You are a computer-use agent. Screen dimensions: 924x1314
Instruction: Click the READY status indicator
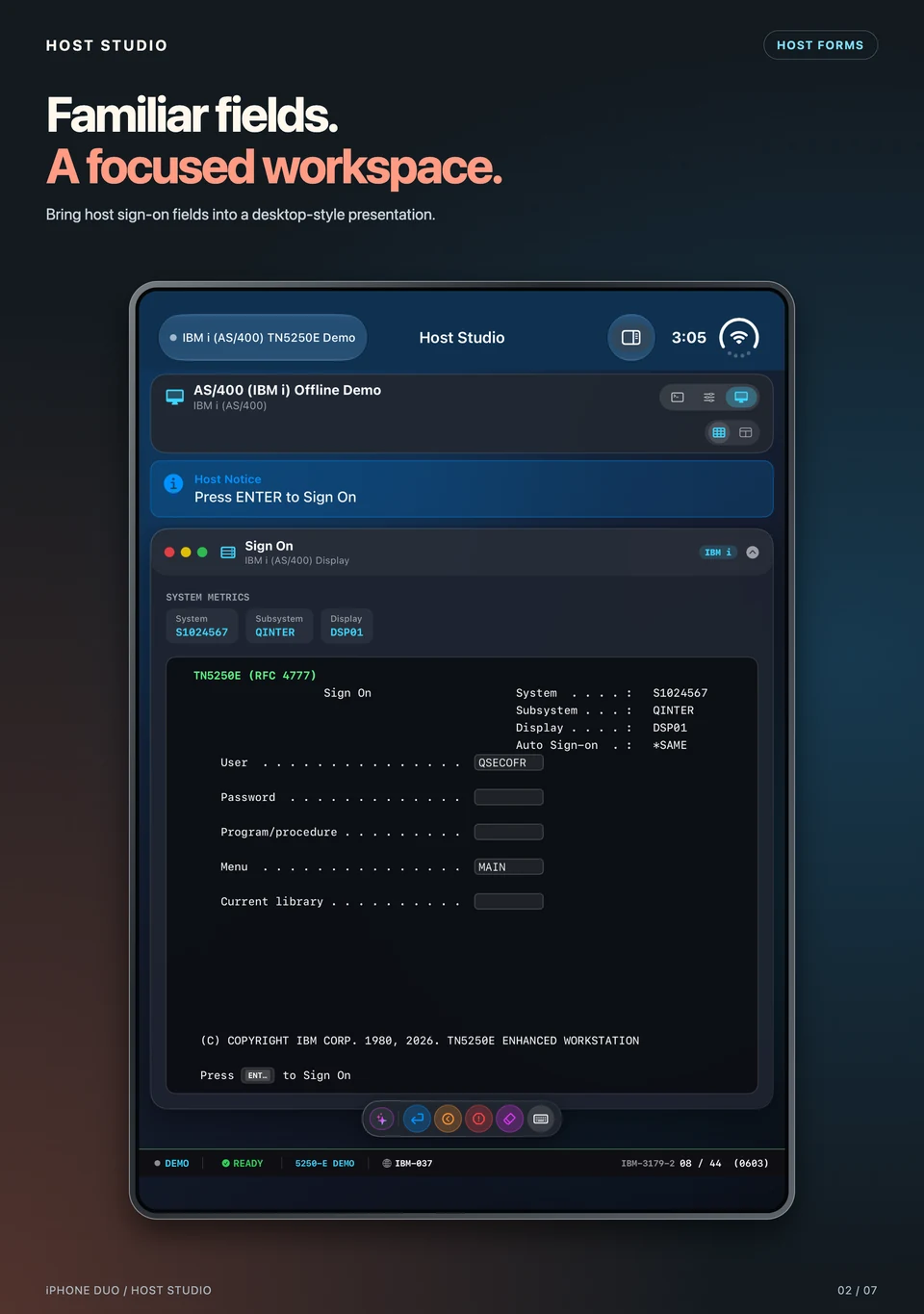243,1164
